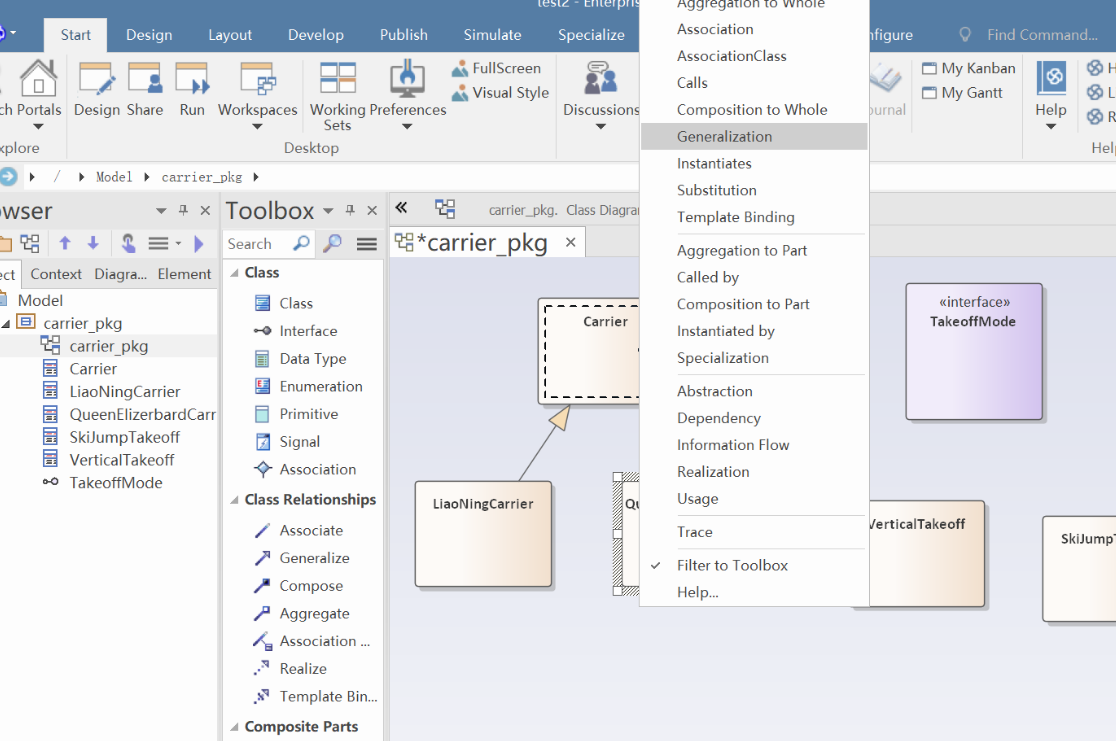Open the Toolbox title dropdown arrow
1116x741 pixels.
click(328, 211)
